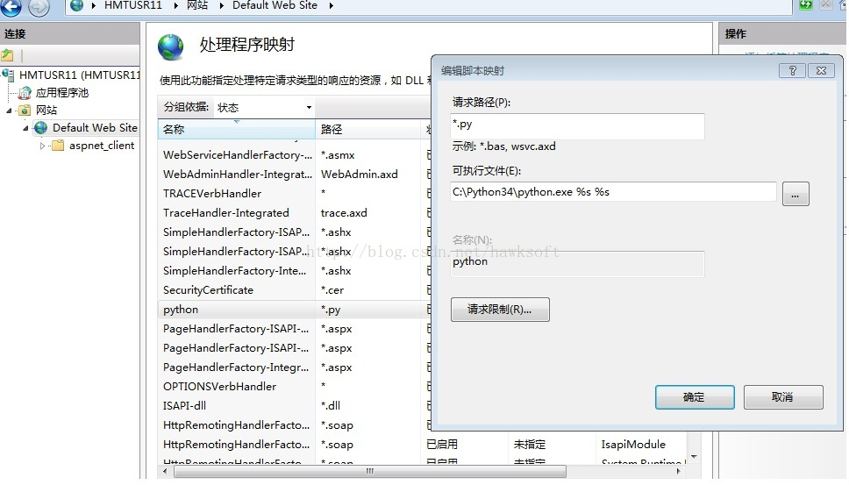Click the 取消 button

coord(783,397)
